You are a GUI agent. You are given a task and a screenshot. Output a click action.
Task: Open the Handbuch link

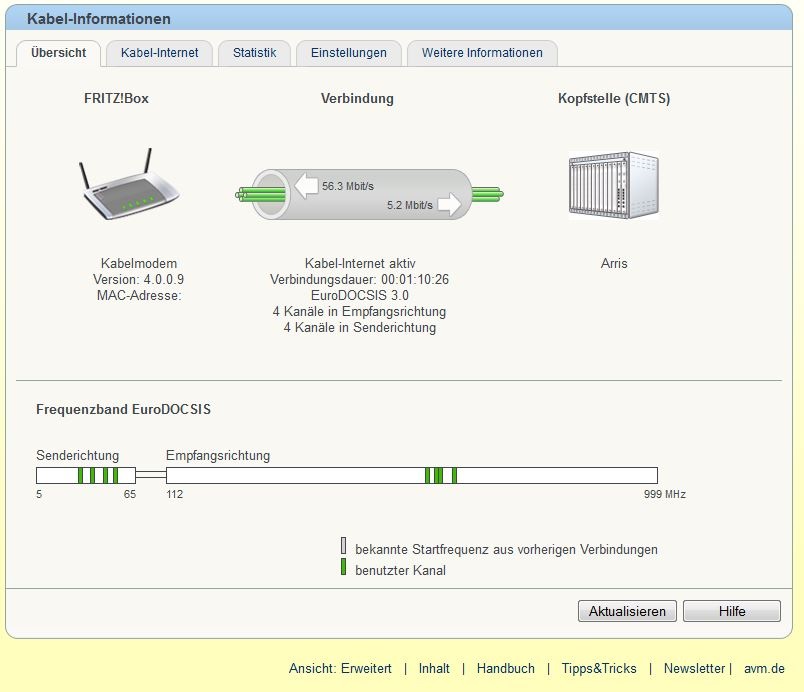click(505, 668)
